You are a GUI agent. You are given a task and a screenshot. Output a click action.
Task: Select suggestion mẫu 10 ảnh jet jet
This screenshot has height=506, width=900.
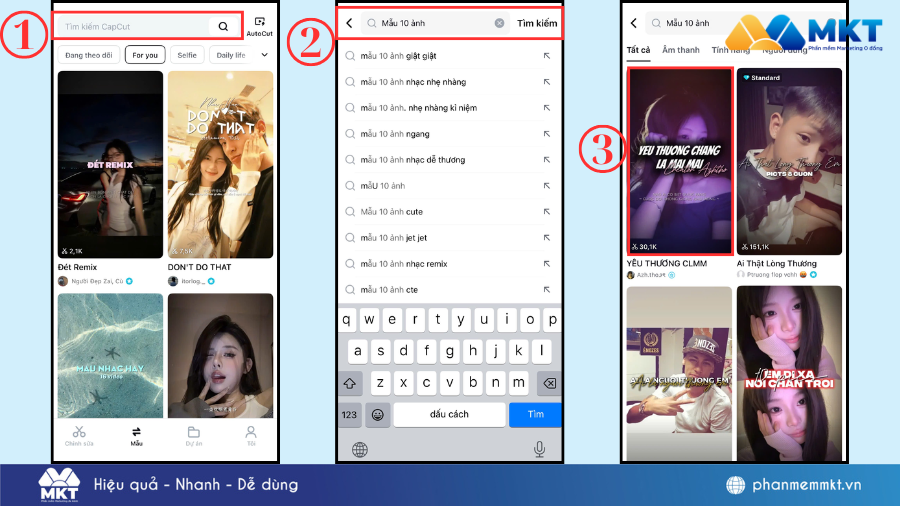pyautogui.click(x=449, y=238)
